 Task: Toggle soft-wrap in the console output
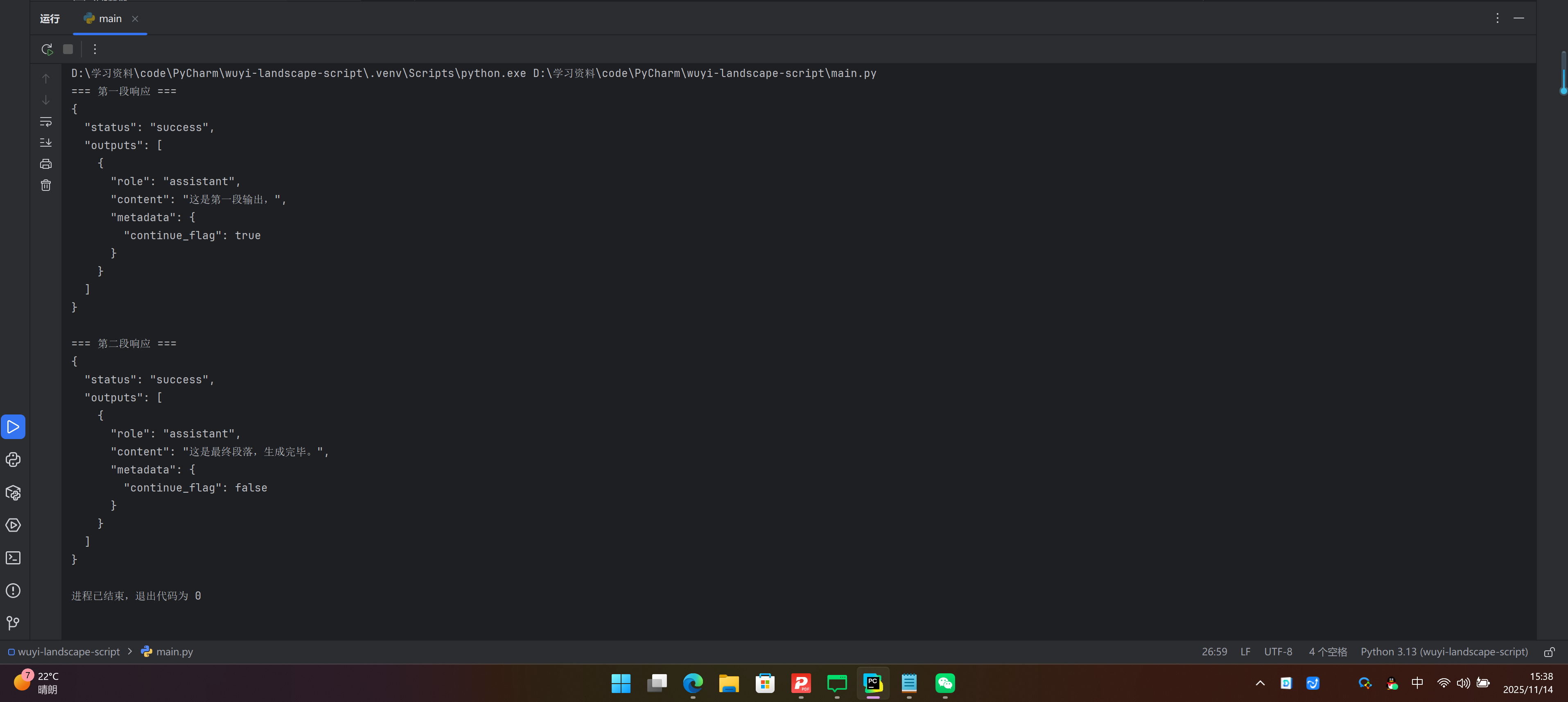(x=46, y=122)
